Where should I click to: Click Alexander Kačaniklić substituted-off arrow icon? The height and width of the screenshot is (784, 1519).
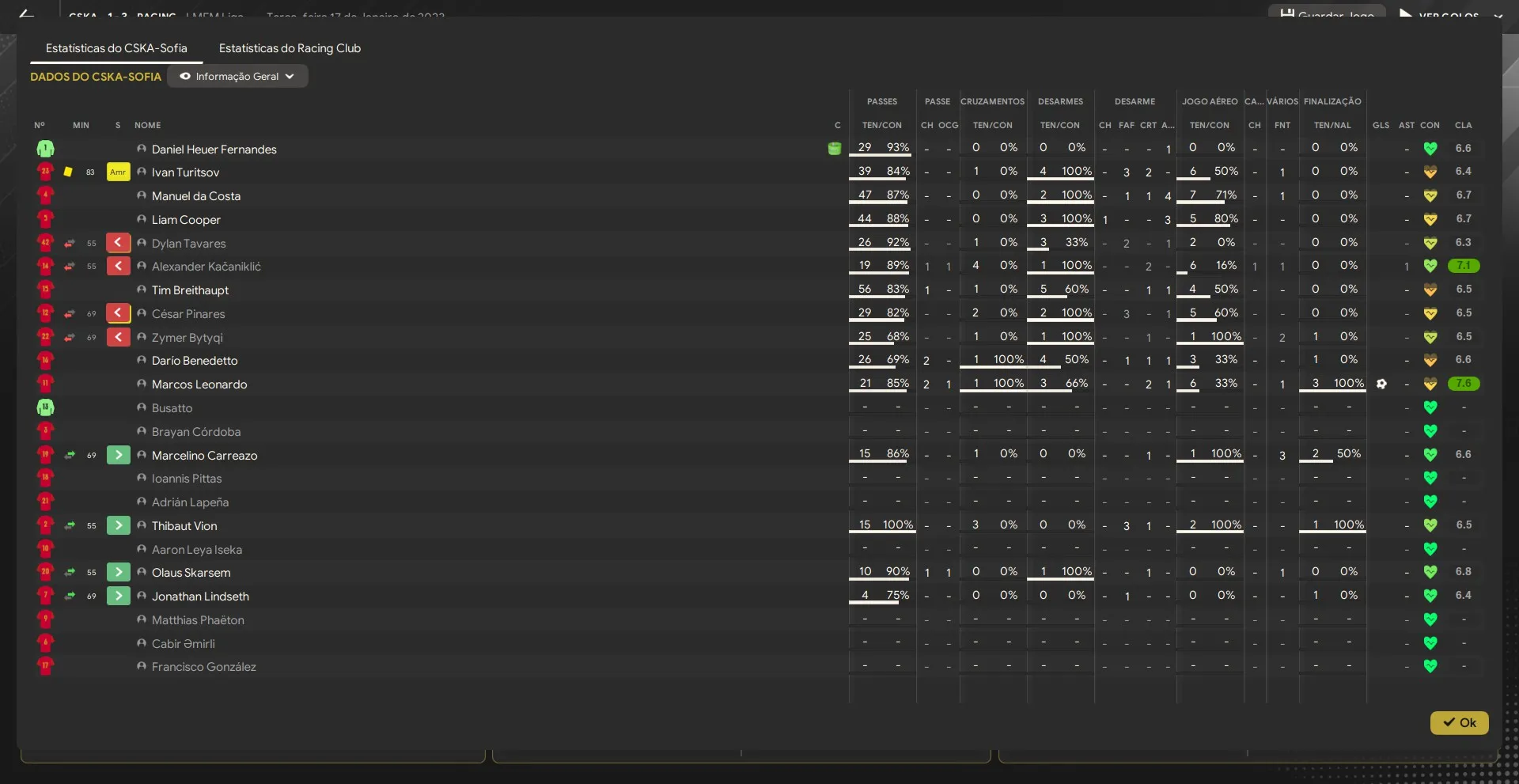click(118, 266)
